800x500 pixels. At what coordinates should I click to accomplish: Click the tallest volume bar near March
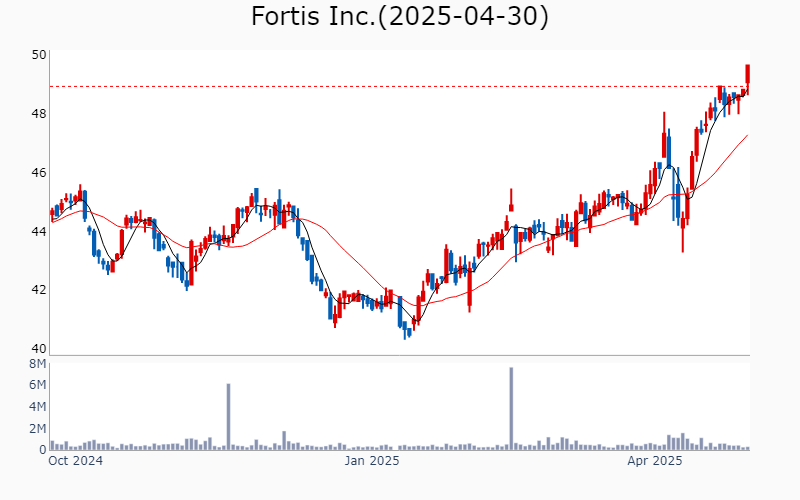pos(511,409)
